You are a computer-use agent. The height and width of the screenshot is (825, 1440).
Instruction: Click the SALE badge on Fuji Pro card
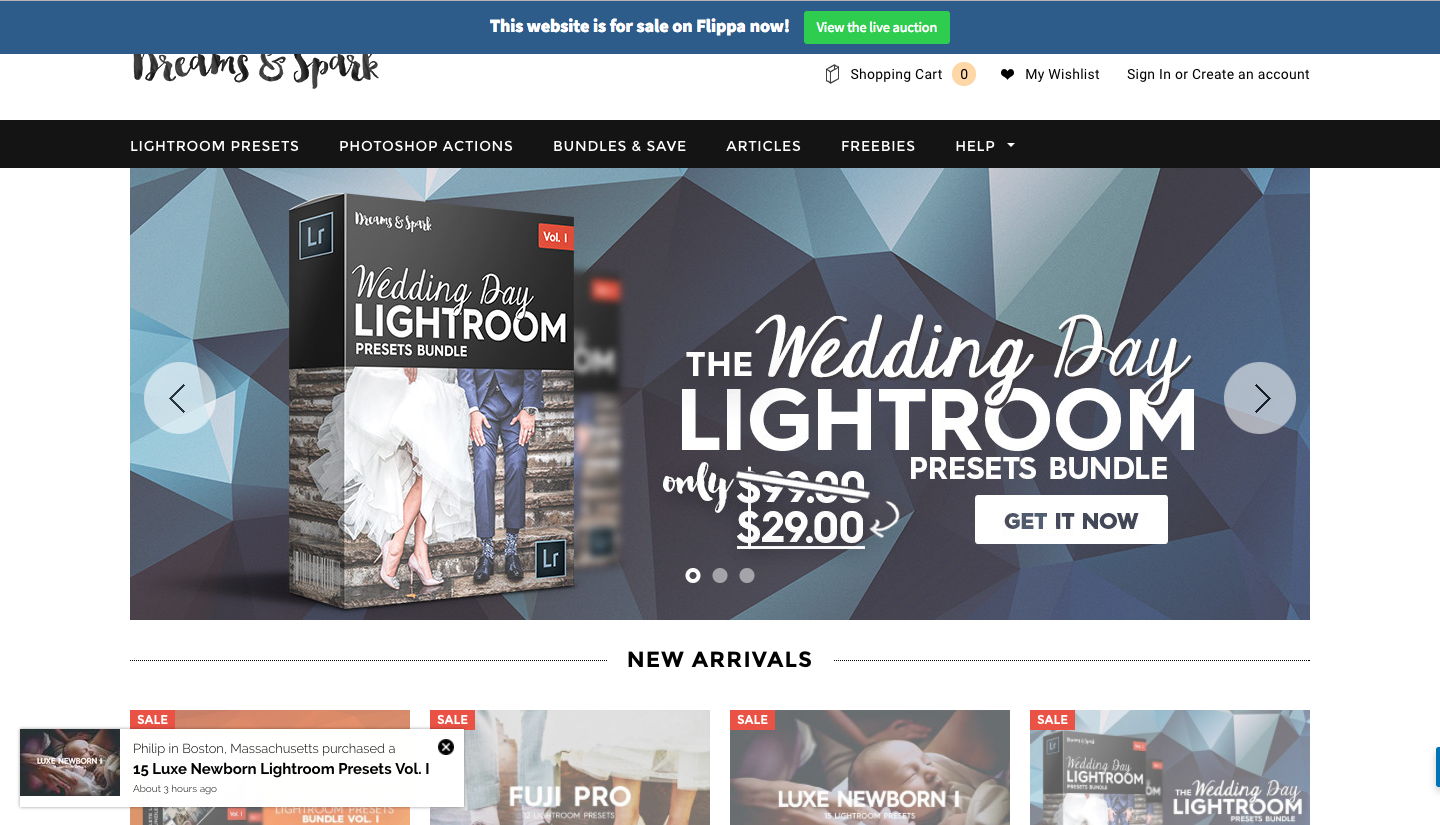[452, 719]
